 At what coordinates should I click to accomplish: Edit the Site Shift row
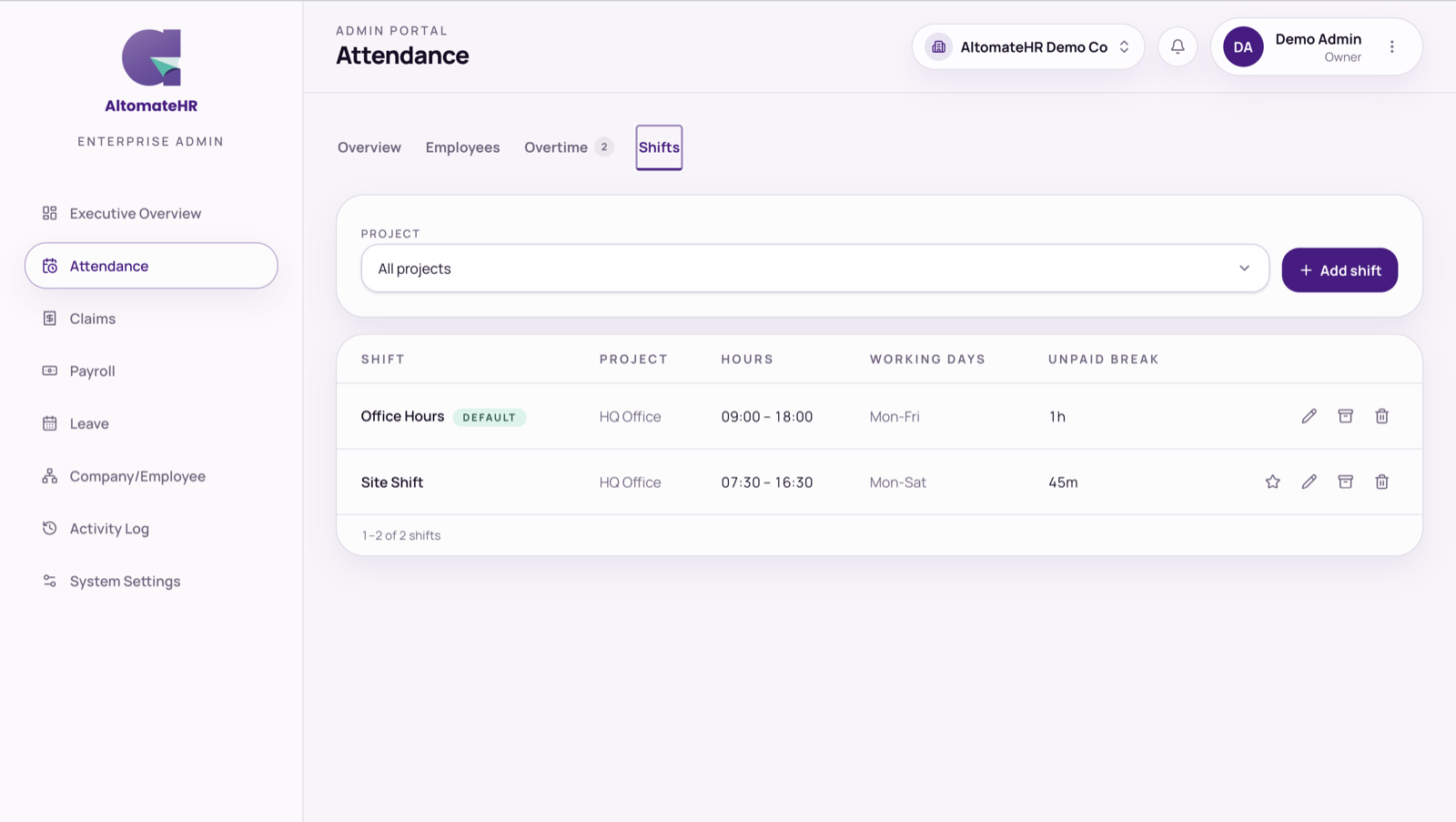coord(1309,482)
